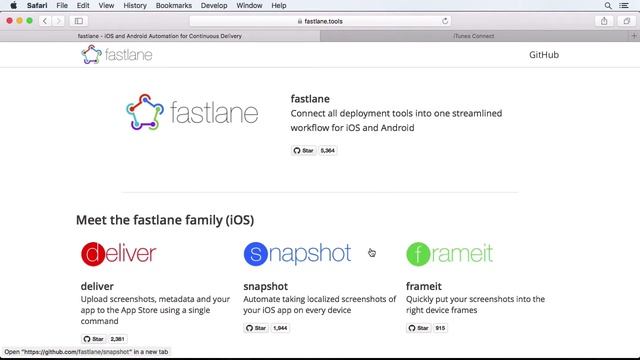This screenshot has width=640, height=360.
Task: Open the Safari share button
Action: pos(604,21)
